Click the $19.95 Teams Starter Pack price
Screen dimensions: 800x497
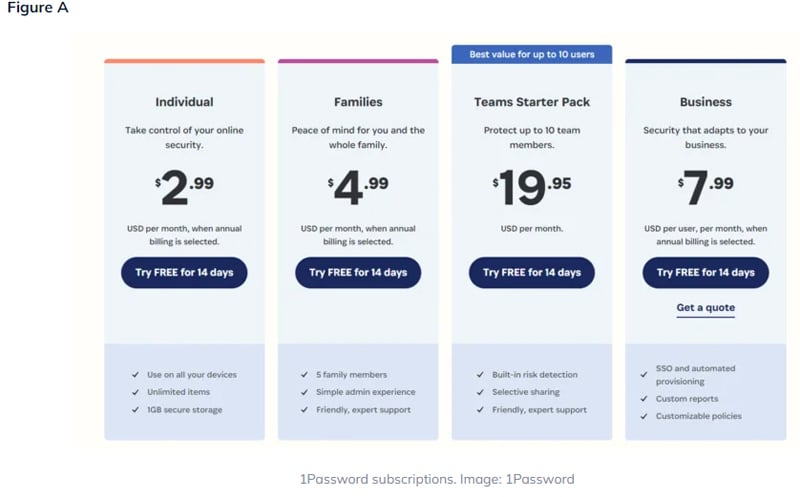[531, 185]
